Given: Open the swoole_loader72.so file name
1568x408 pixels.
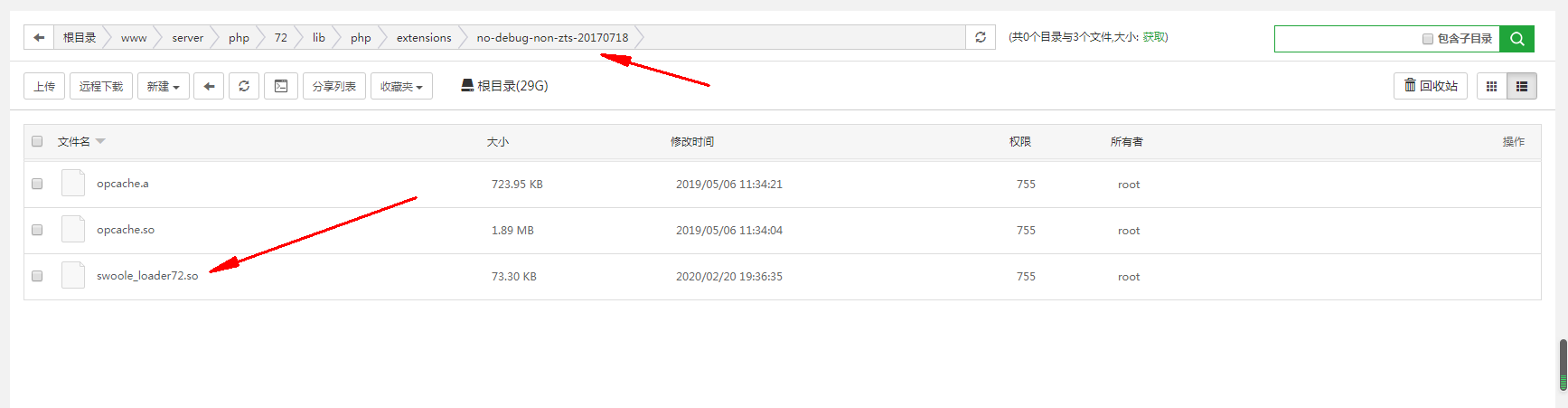Looking at the screenshot, I should tap(147, 276).
